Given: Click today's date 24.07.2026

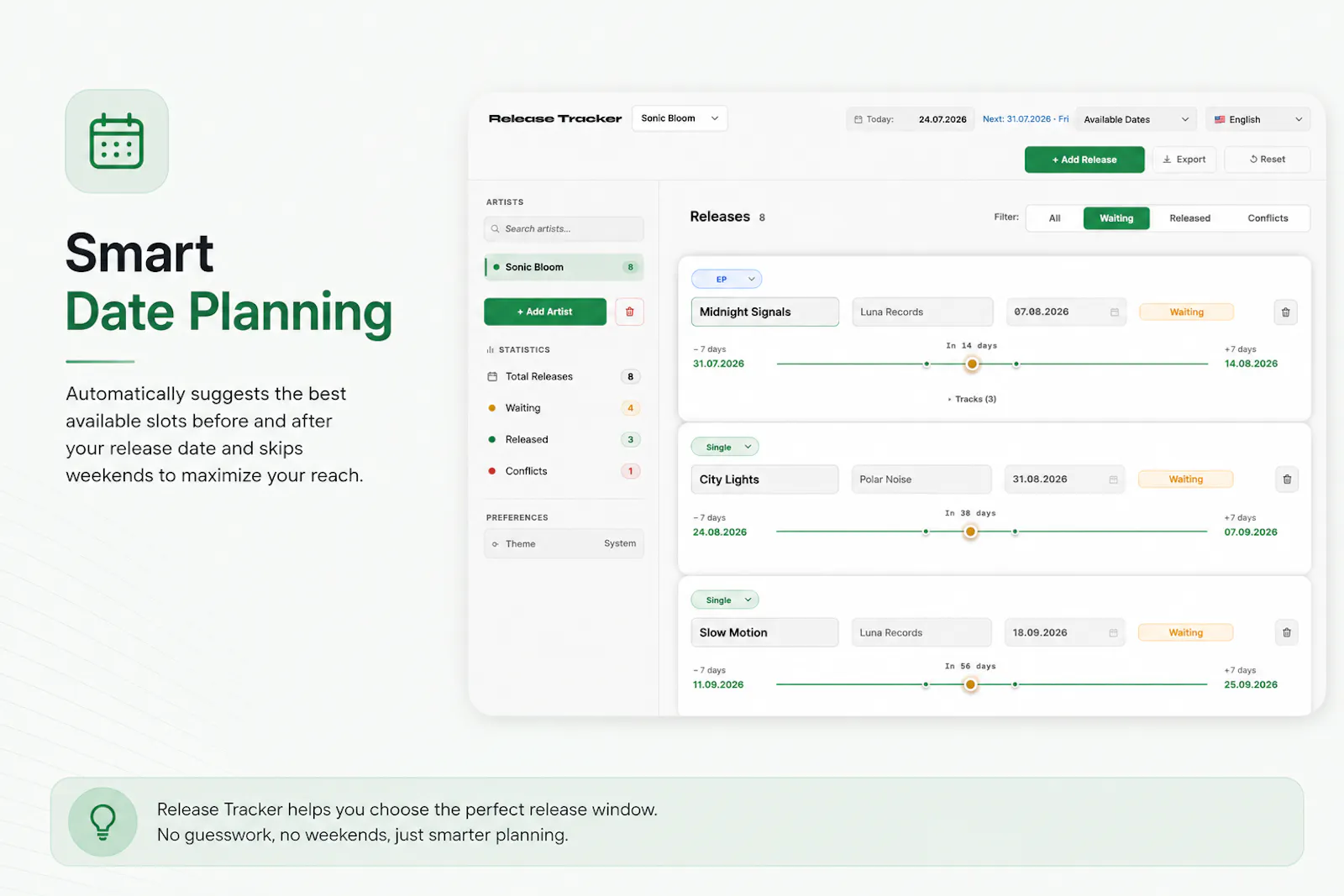Looking at the screenshot, I should [942, 119].
